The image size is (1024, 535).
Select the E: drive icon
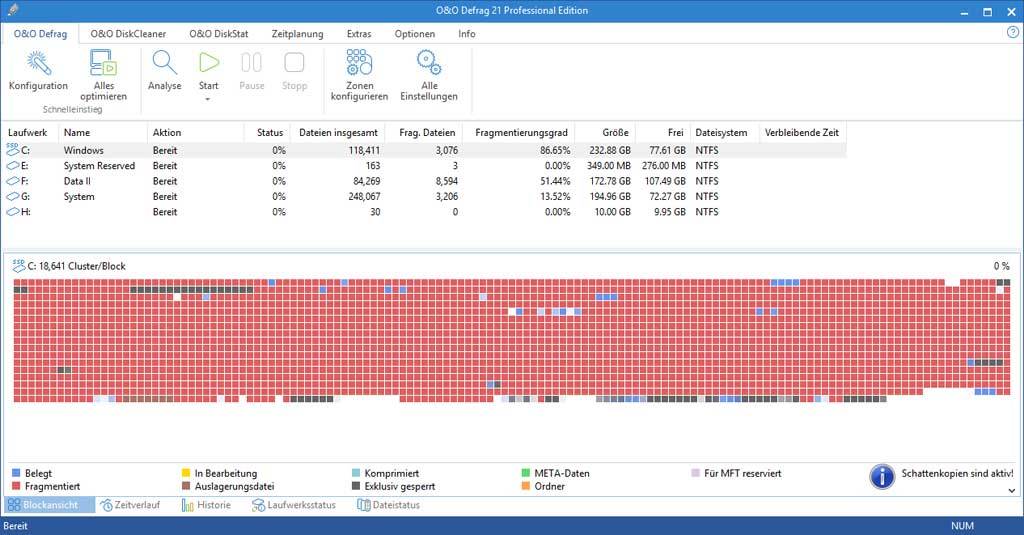click(13, 166)
